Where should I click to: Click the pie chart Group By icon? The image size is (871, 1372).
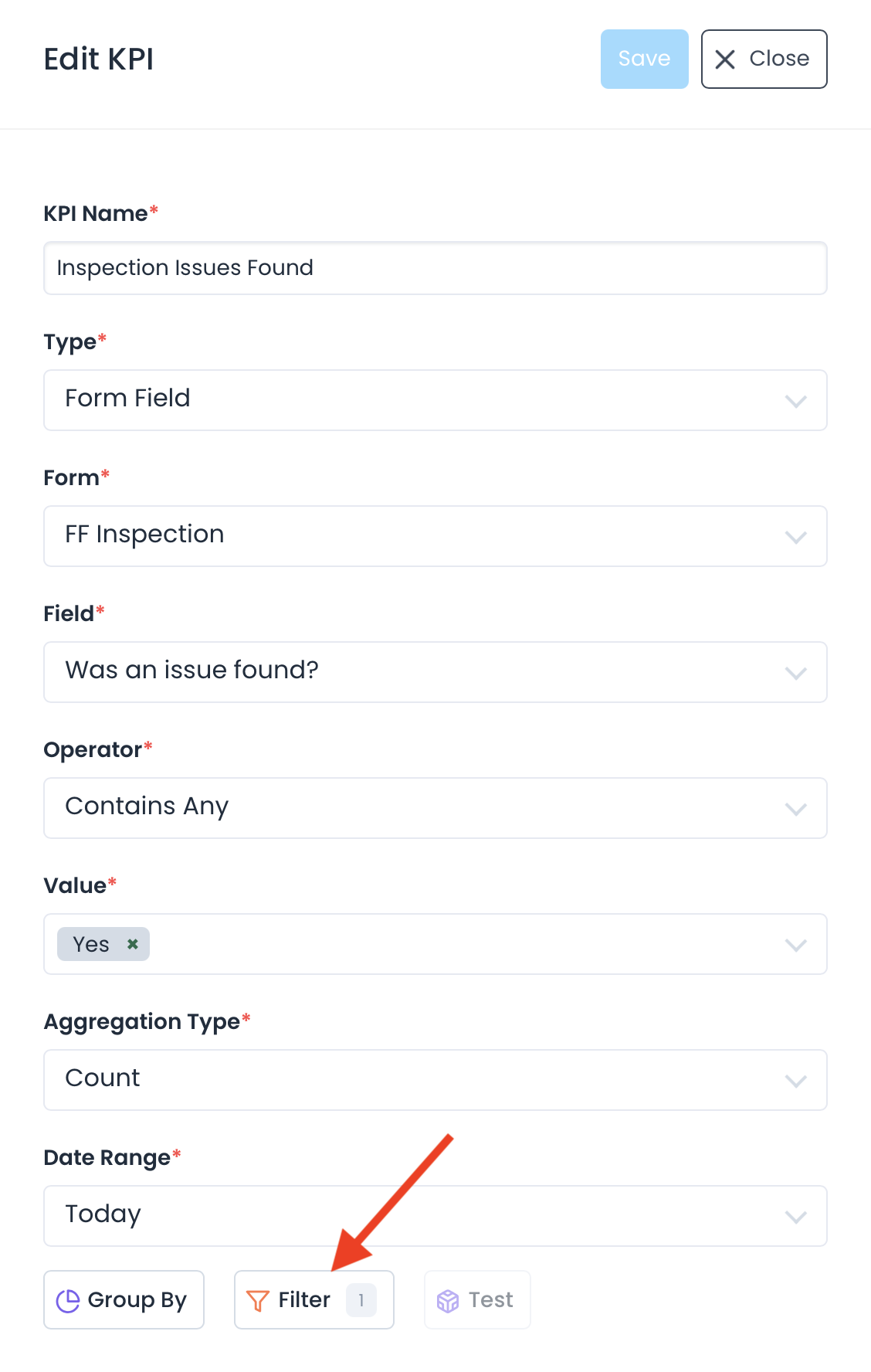[68, 1301]
